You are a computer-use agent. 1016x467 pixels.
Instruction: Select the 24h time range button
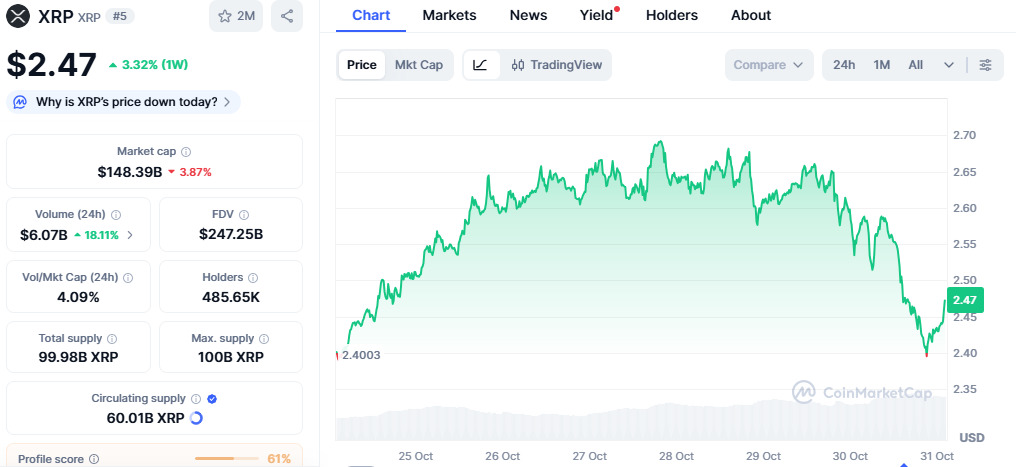click(844, 65)
